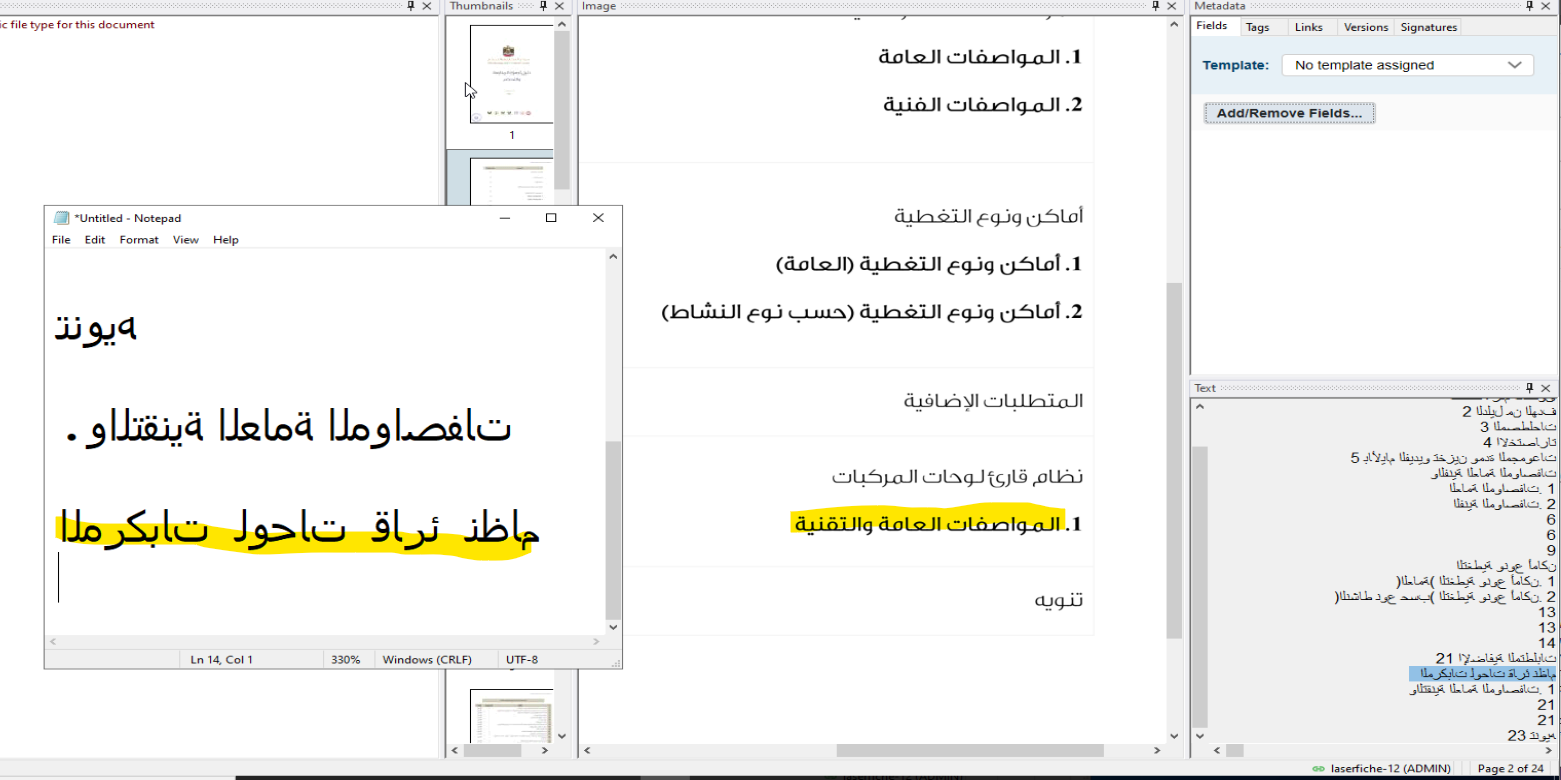Close the Text pane
Viewport: 1561px width, 780px height.
[x=1548, y=388]
